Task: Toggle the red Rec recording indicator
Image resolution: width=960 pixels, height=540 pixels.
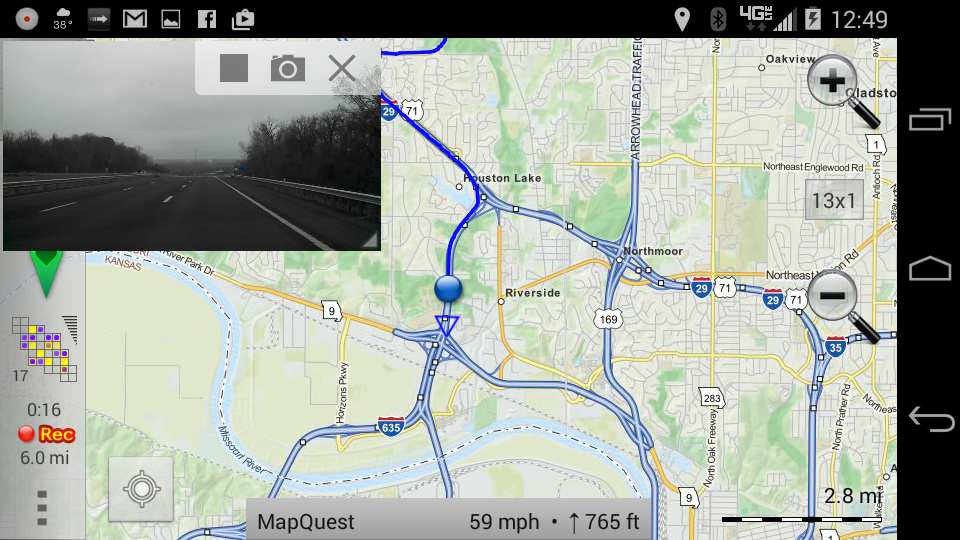Action: 47,434
